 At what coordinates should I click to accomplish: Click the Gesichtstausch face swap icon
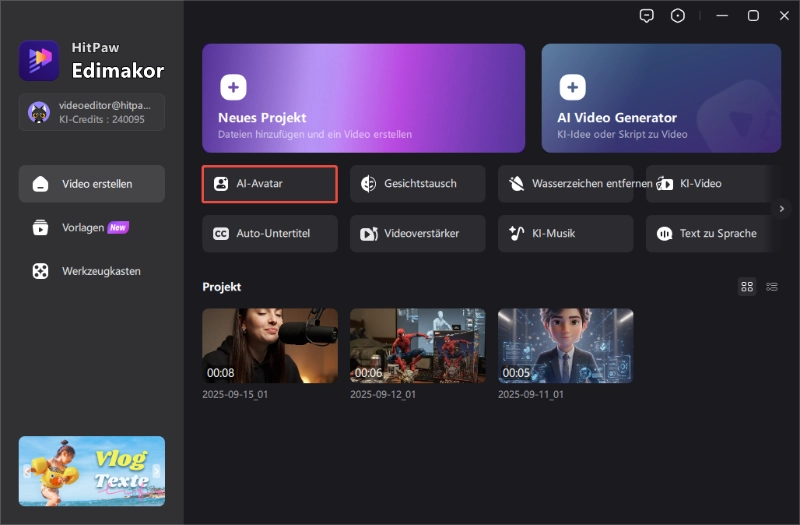click(368, 184)
